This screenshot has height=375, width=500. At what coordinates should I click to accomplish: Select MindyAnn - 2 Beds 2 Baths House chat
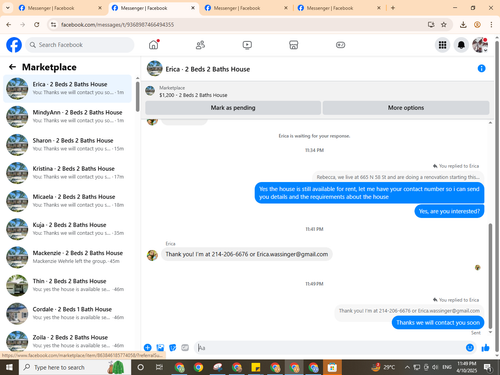click(67, 116)
